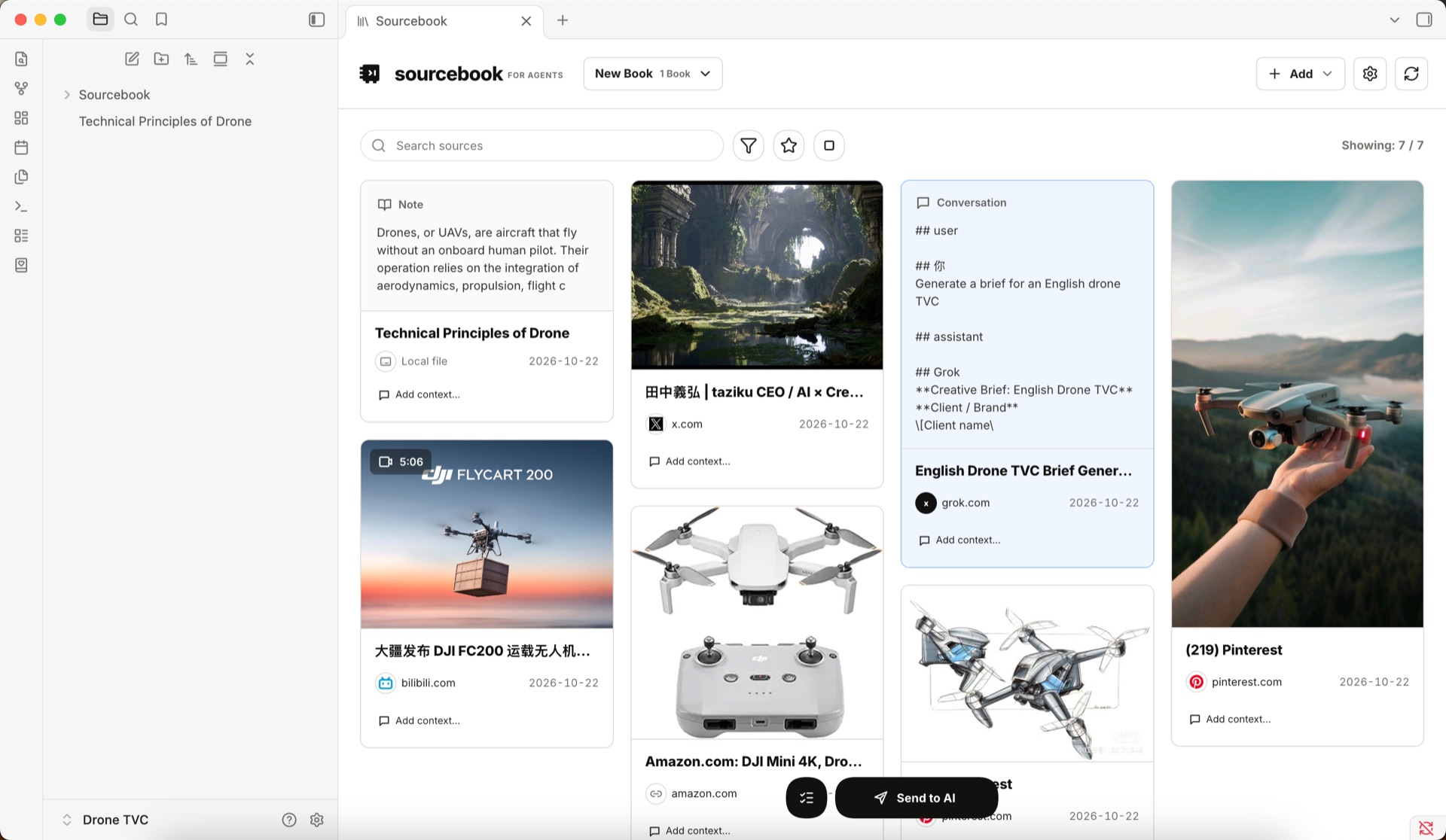Open the Pinterest hand-held drone image
Image resolution: width=1446 pixels, height=840 pixels.
[1297, 404]
